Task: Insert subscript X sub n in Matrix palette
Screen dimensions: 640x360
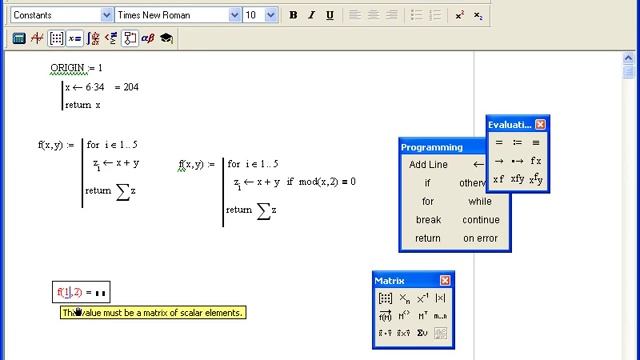Action: pyautogui.click(x=404, y=298)
